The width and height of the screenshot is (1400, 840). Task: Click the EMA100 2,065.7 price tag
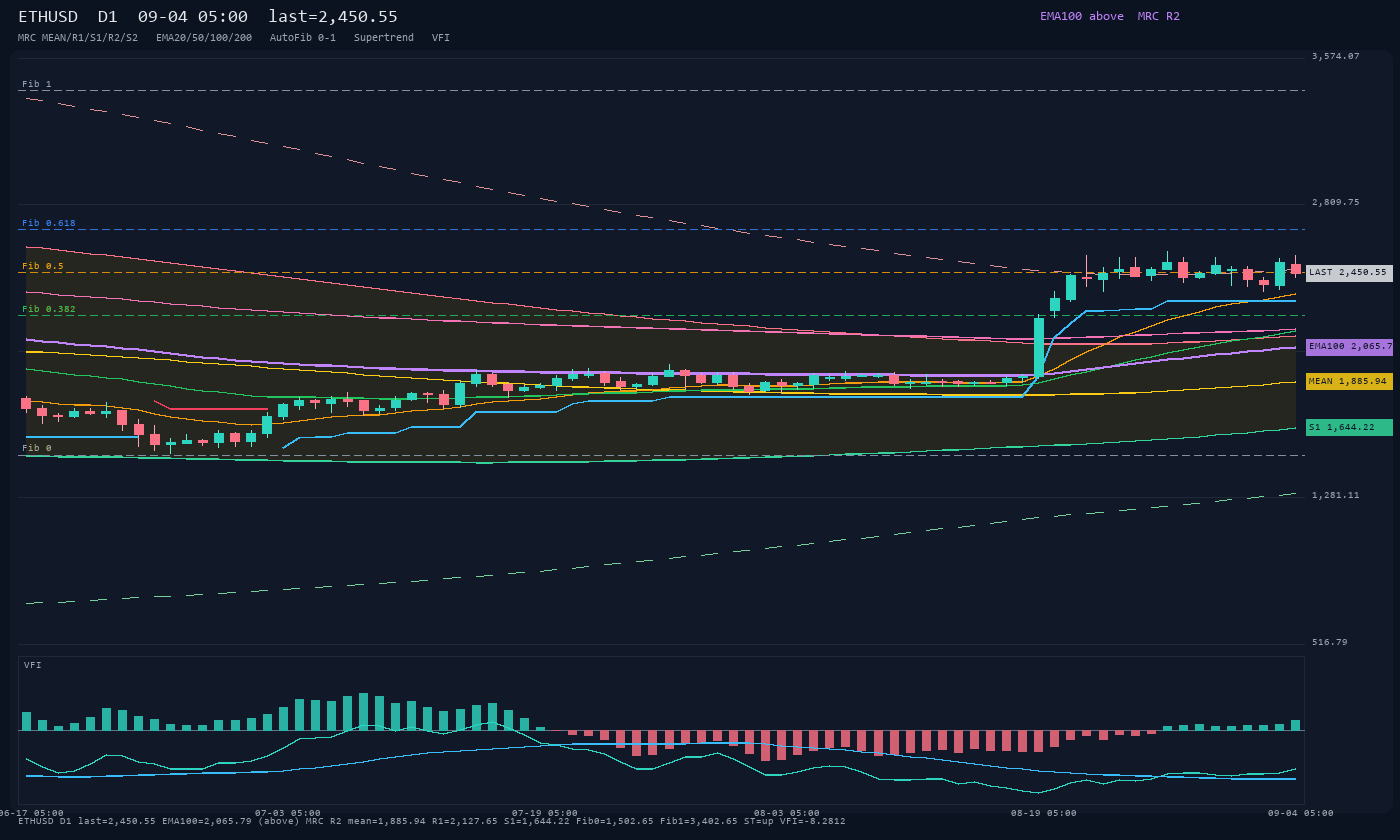click(x=1349, y=347)
